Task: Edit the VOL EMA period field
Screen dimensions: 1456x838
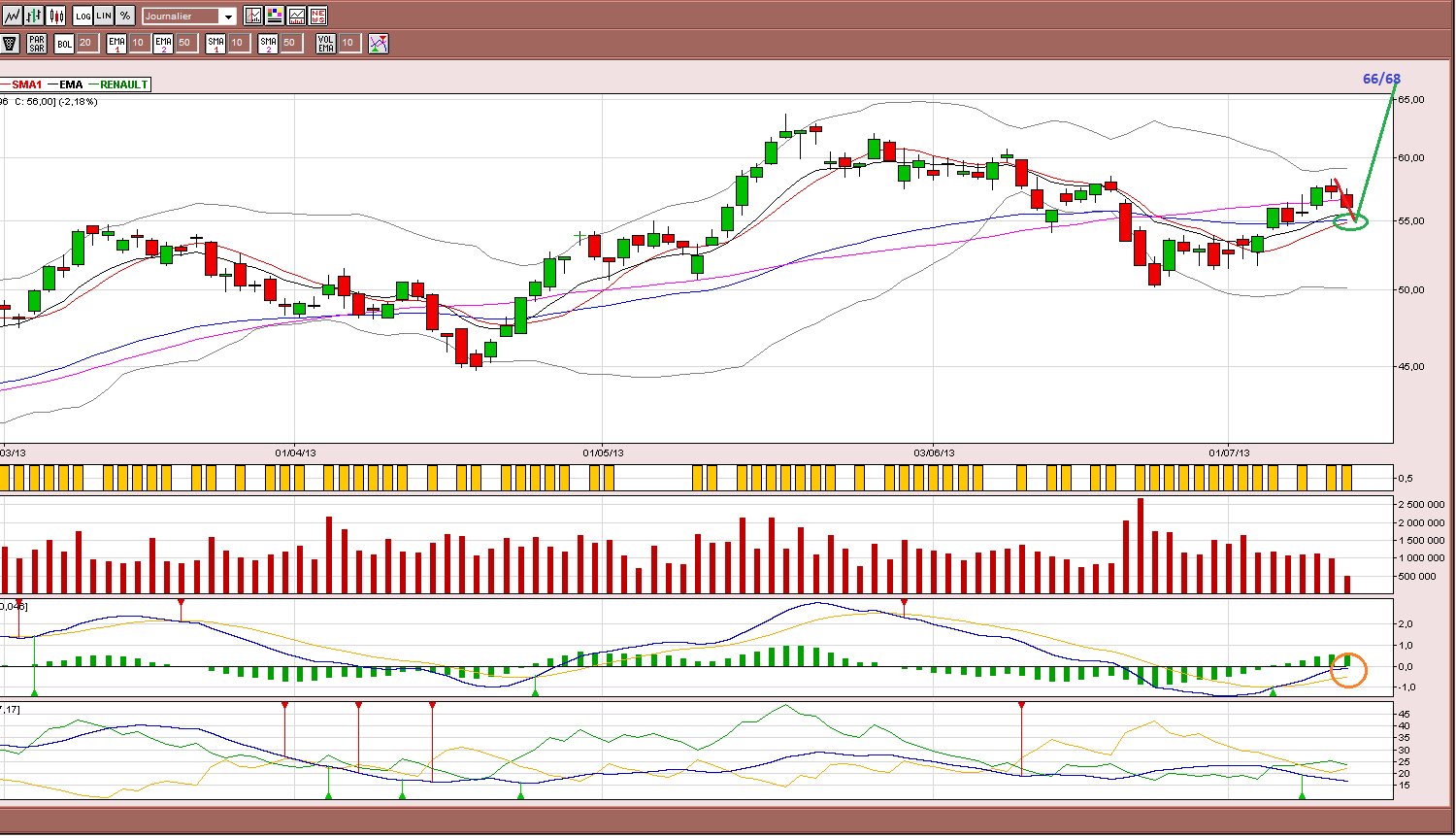Action: [x=348, y=43]
